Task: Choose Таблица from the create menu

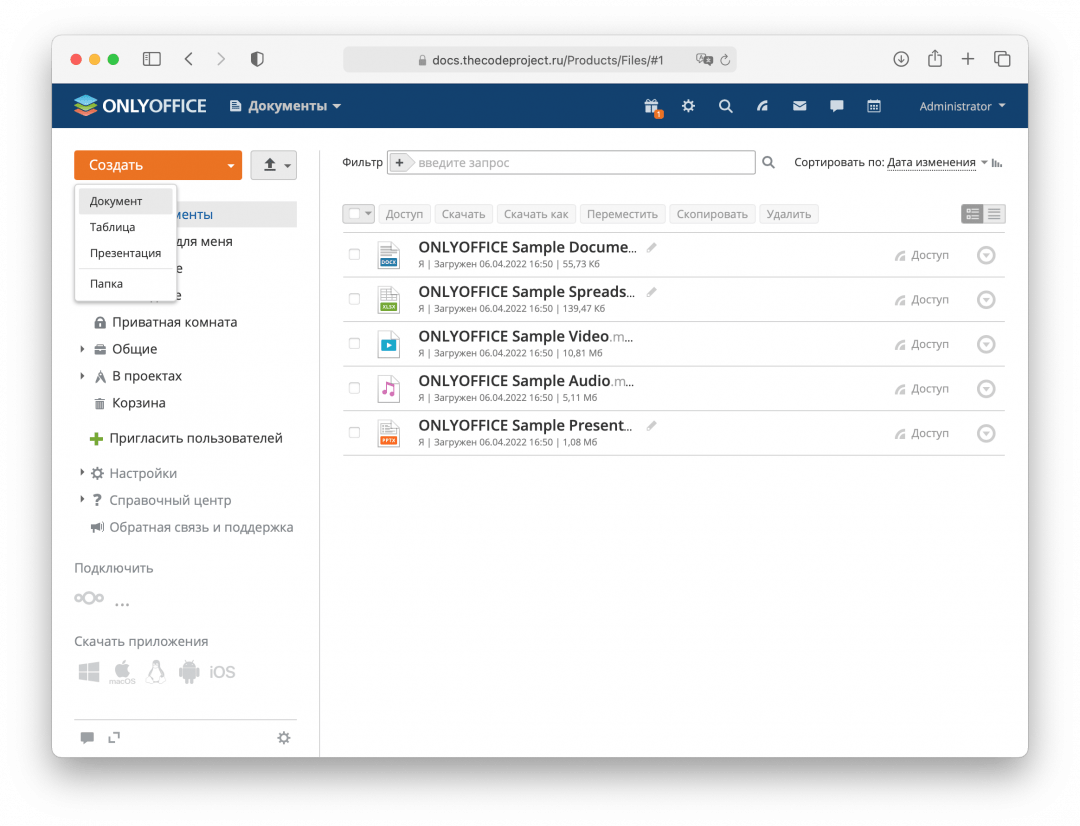Action: tap(113, 227)
